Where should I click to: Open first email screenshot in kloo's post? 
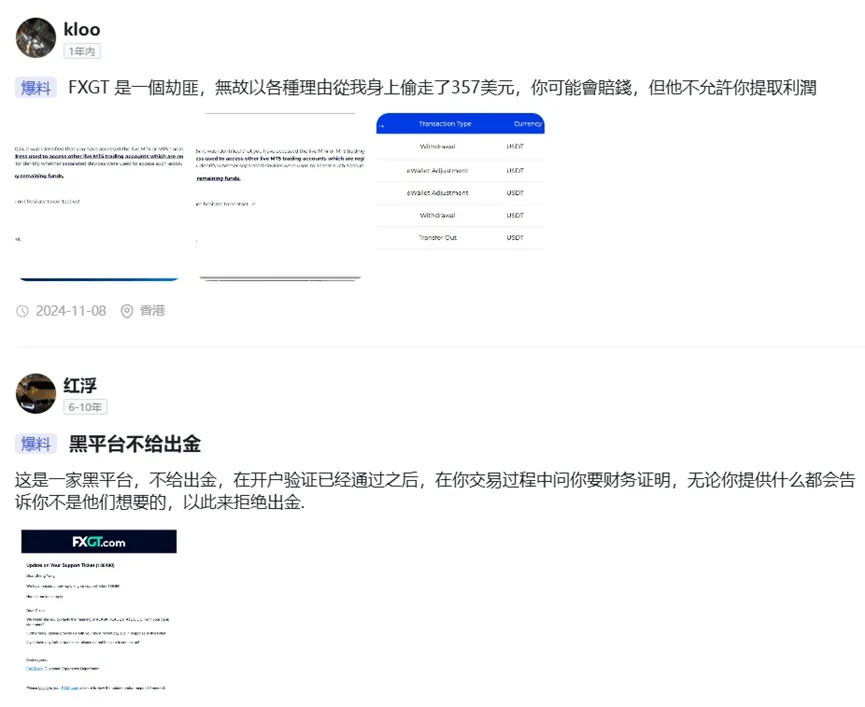[99, 197]
